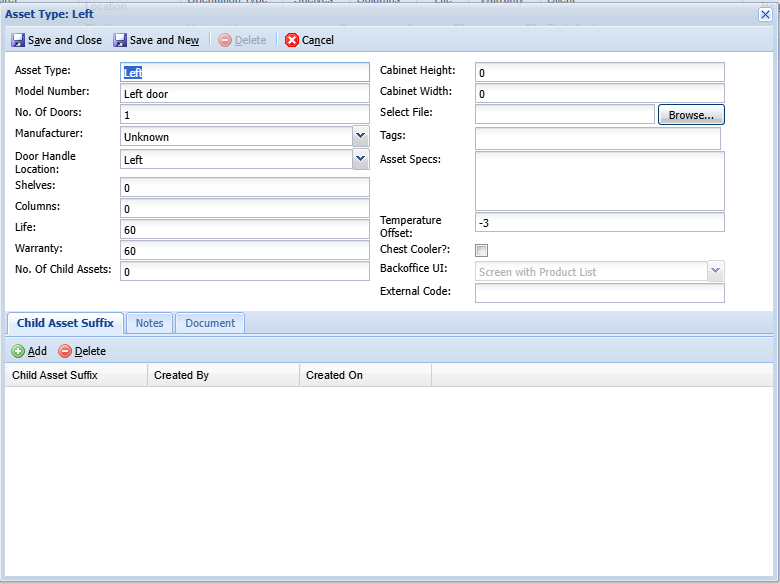Click the Asset Specs text area

pyautogui.click(x=599, y=181)
